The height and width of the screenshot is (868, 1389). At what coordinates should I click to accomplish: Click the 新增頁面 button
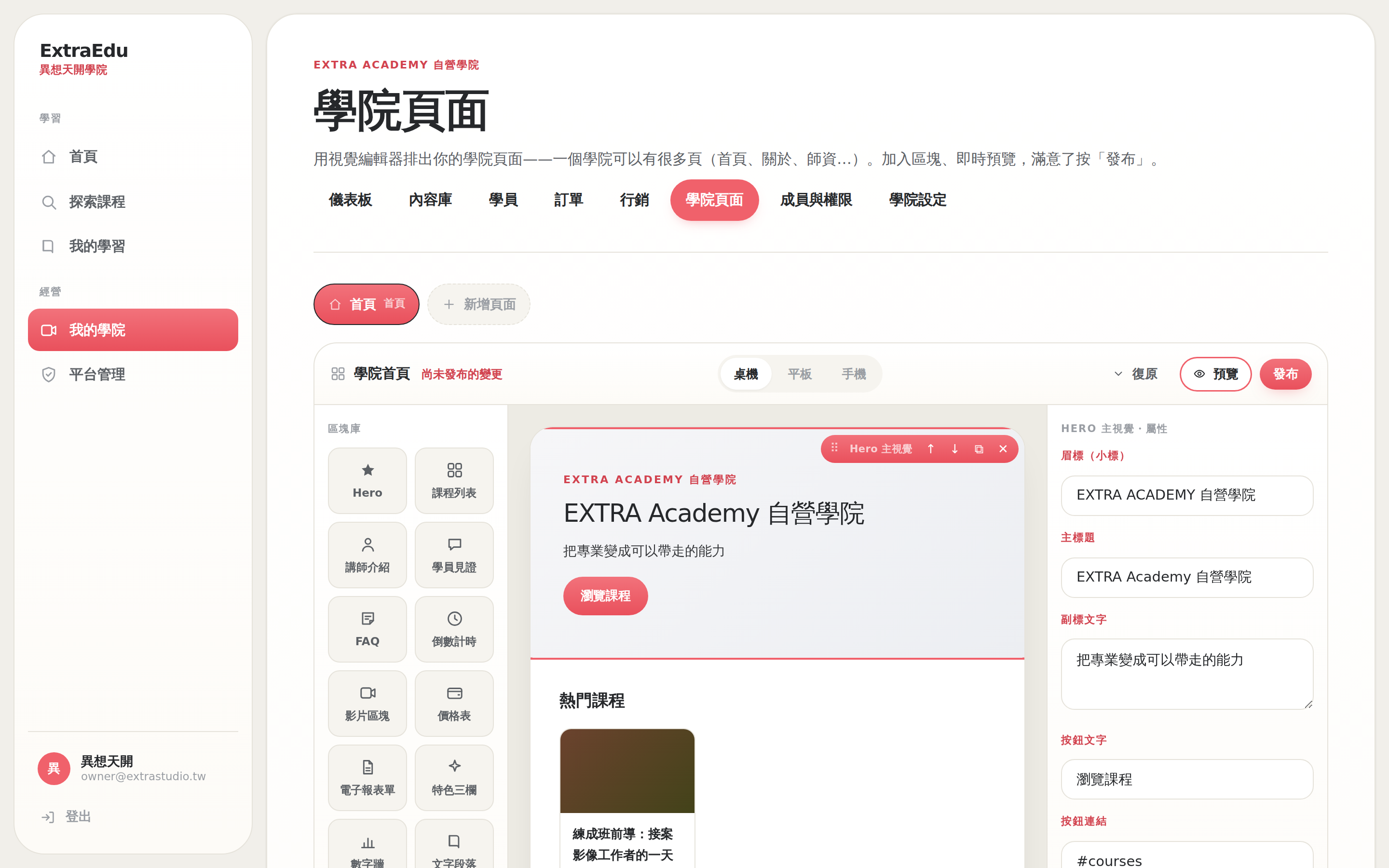coord(479,304)
